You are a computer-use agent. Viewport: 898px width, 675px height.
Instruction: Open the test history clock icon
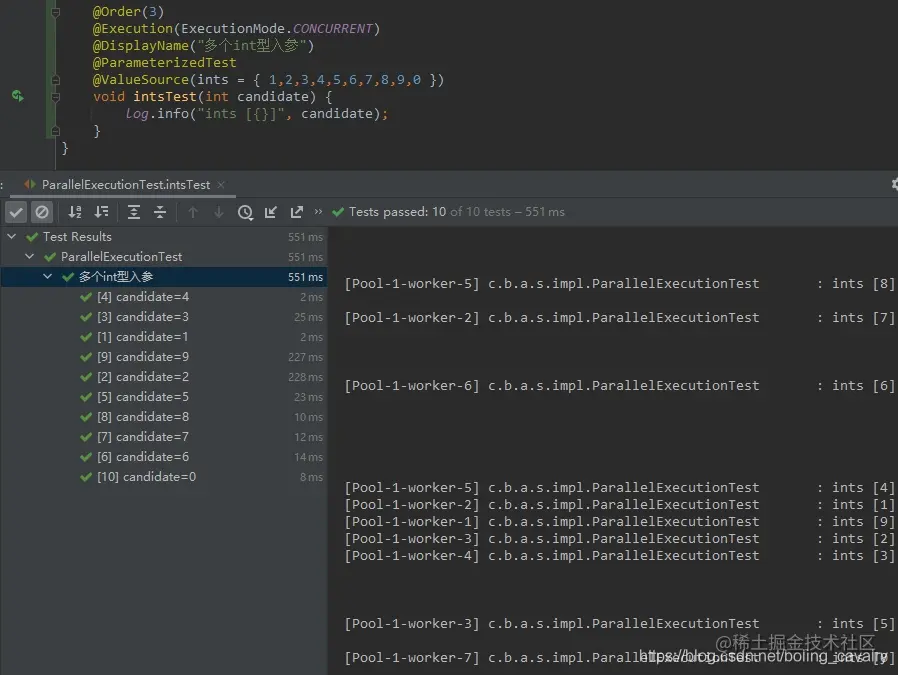click(x=245, y=212)
